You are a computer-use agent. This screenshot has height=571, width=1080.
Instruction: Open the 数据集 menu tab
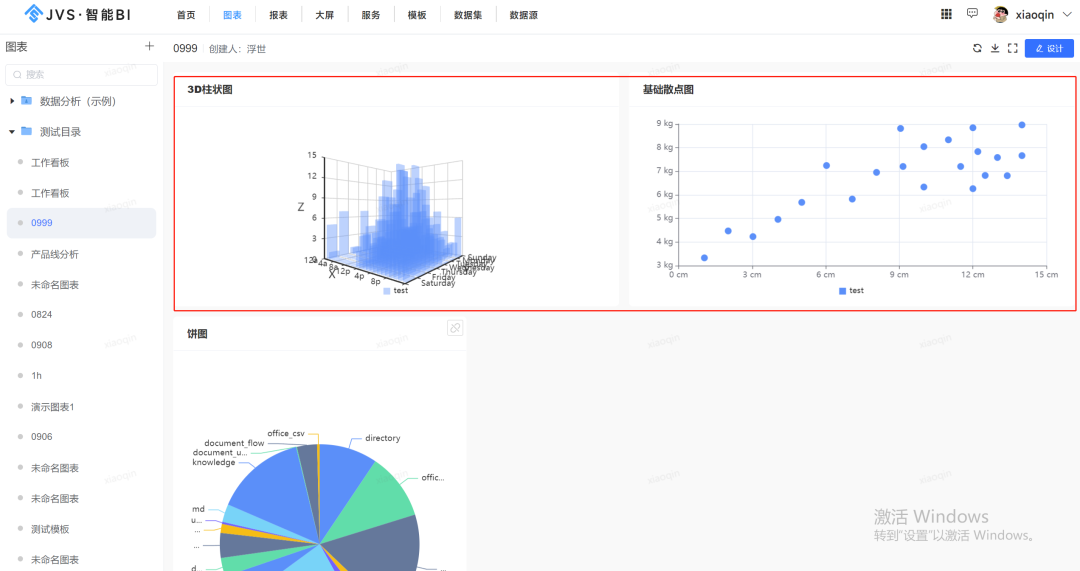point(468,15)
